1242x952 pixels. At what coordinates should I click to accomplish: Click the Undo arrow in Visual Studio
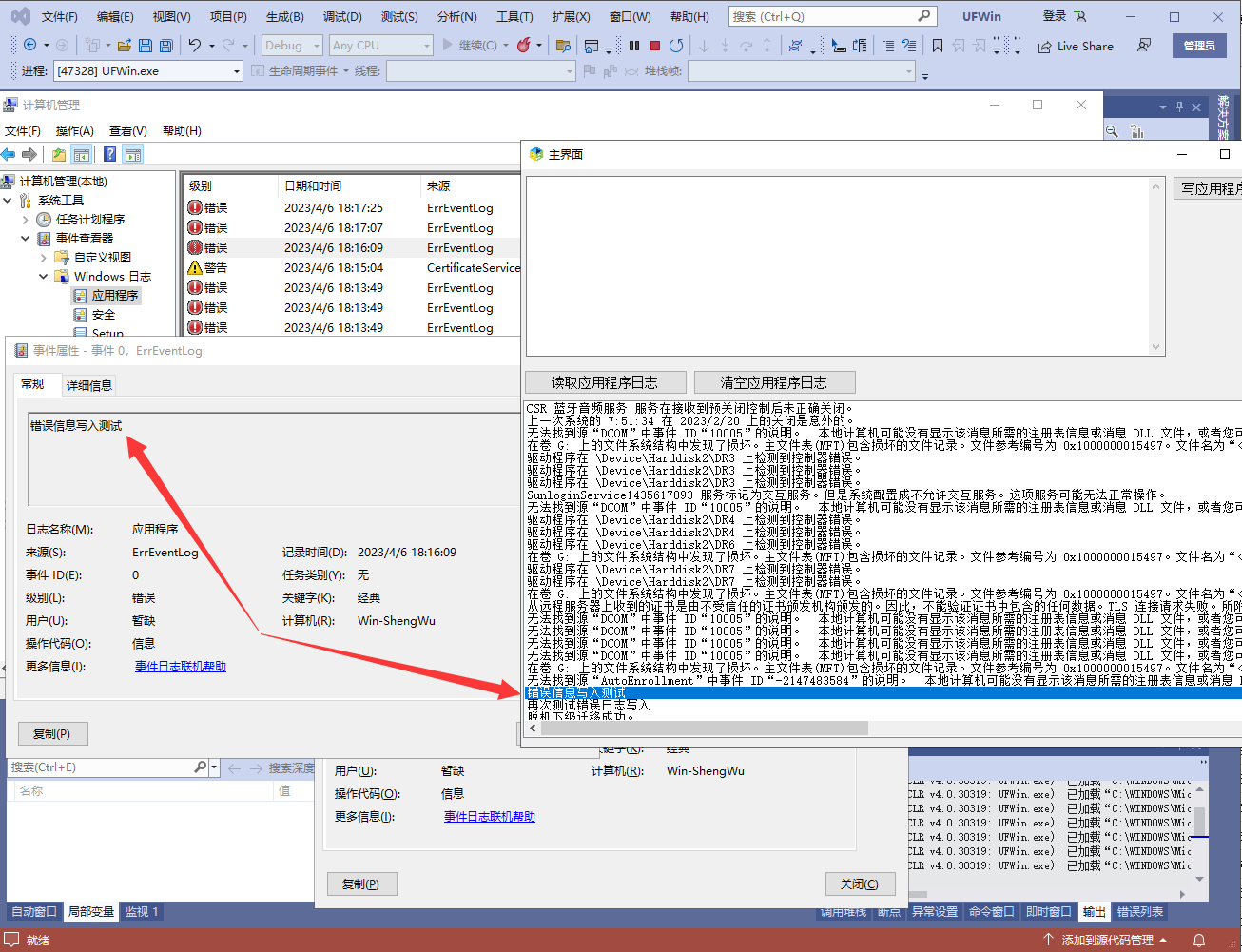point(195,45)
